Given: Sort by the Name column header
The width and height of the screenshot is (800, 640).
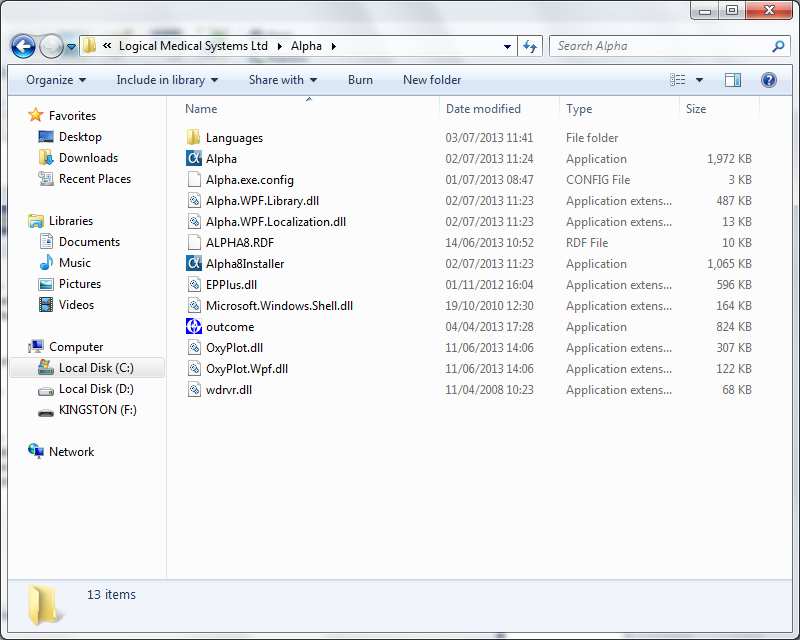Looking at the screenshot, I should tap(201, 109).
